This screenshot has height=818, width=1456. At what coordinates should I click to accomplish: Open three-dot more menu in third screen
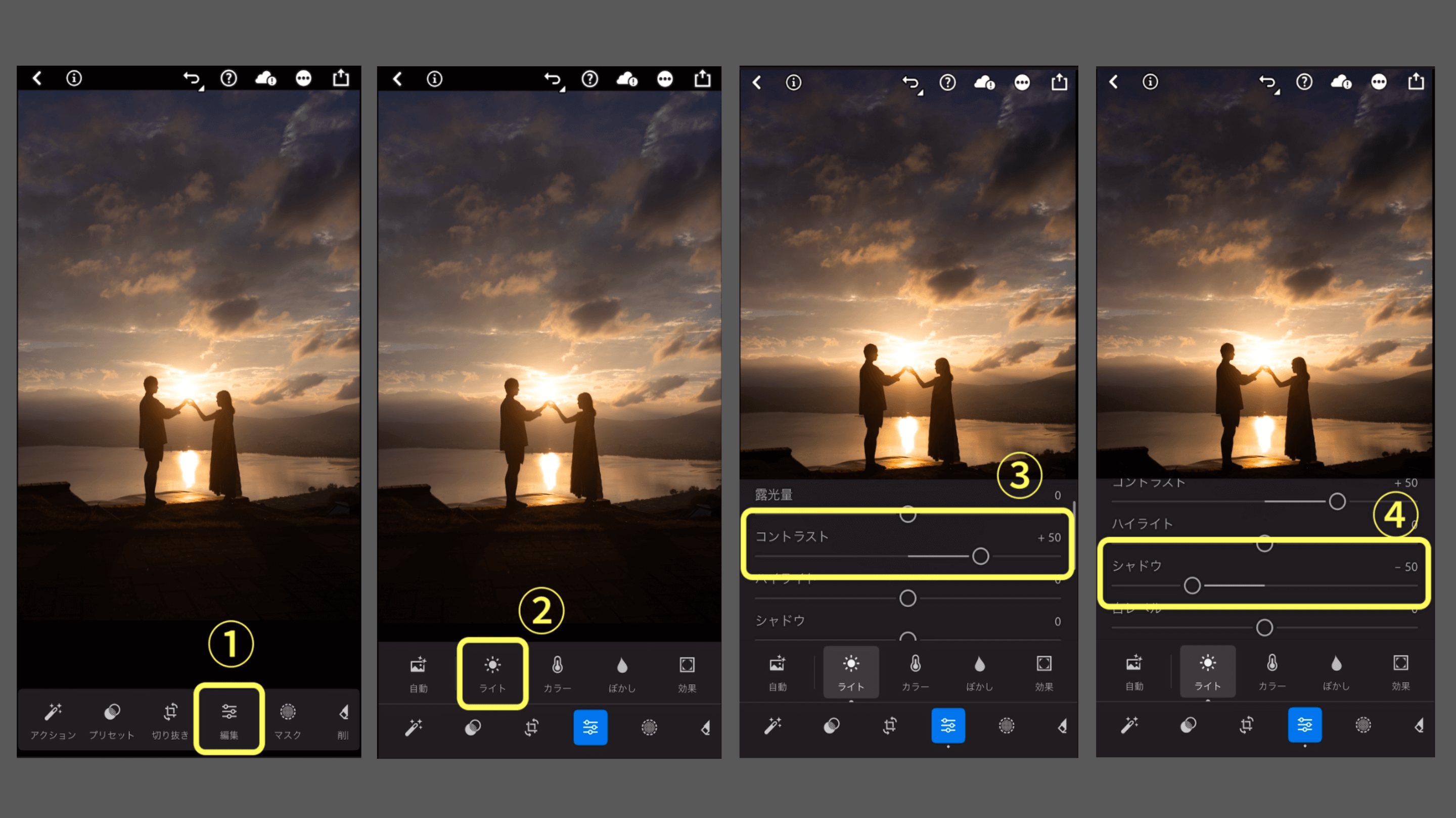pos(1022,83)
